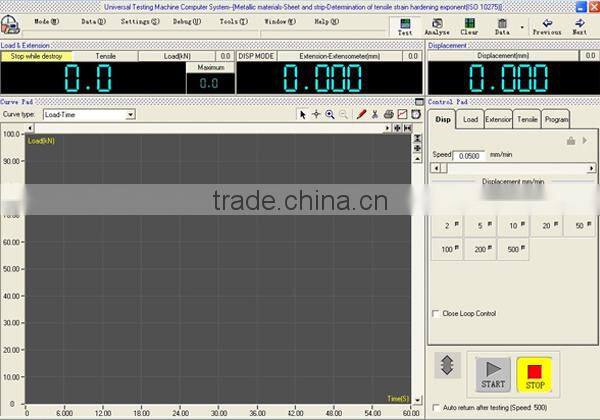The height and width of the screenshot is (420, 600).
Task: Open the Settings menu
Action: click(x=140, y=22)
